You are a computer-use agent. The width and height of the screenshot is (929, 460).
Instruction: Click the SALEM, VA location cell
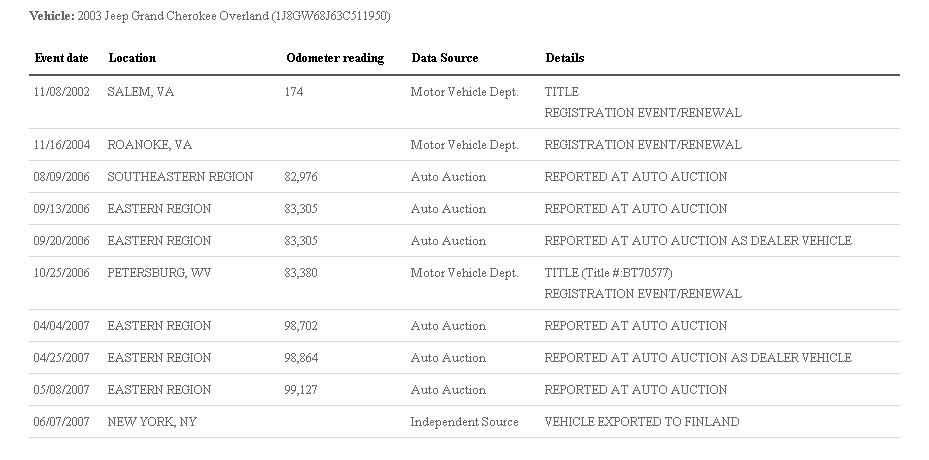[141, 92]
